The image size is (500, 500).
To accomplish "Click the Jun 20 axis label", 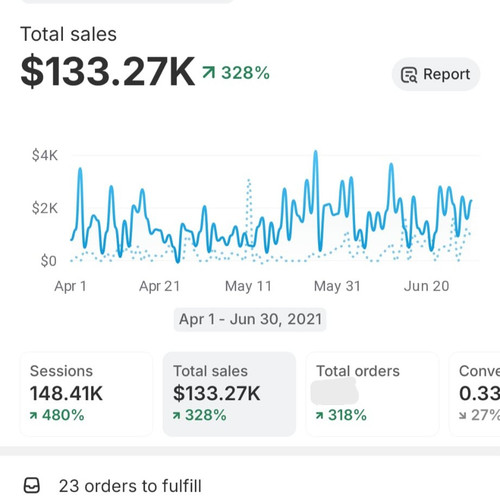I will point(426,286).
